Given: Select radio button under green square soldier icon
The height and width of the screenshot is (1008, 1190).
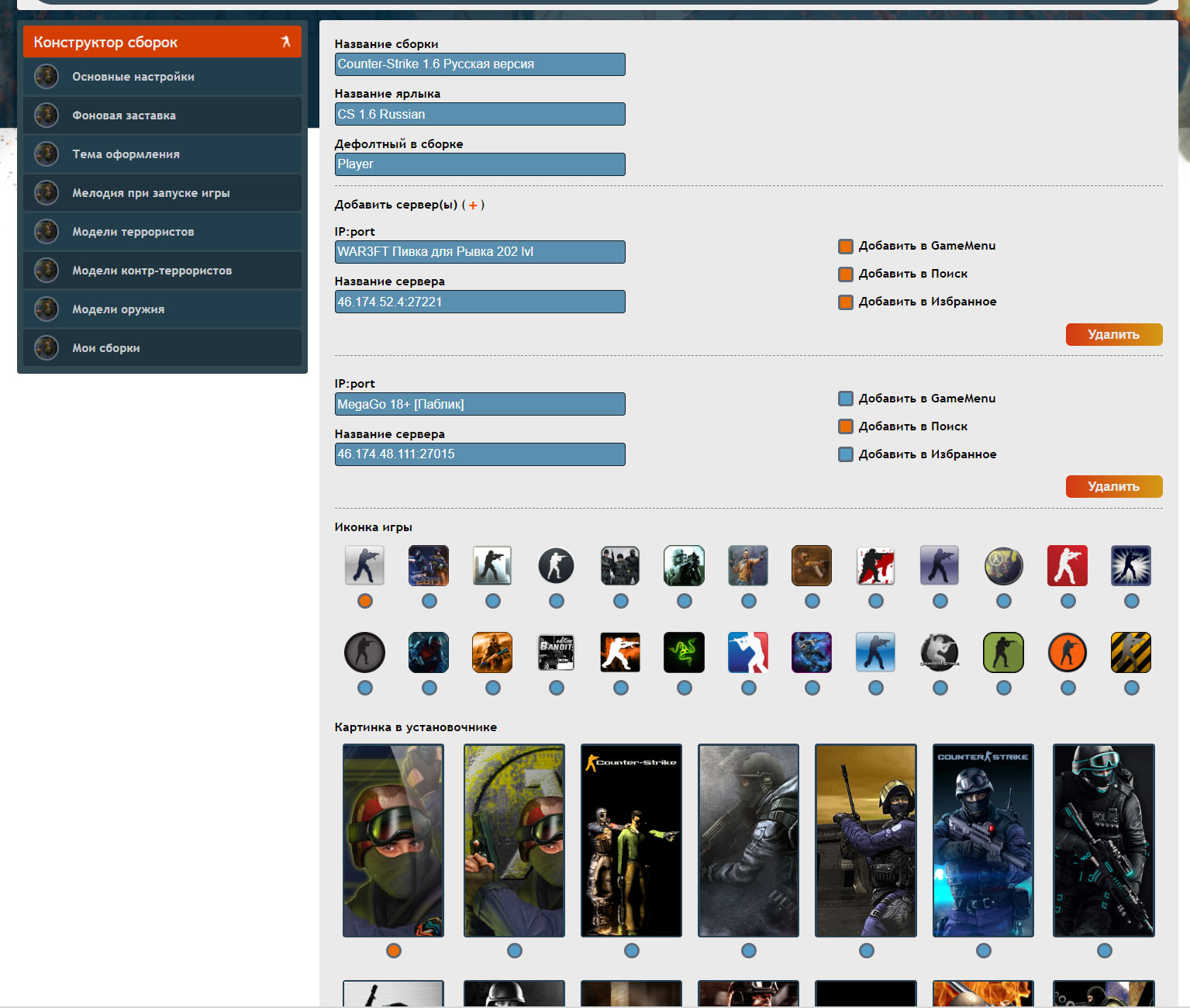Looking at the screenshot, I should pyautogui.click(x=1004, y=688).
